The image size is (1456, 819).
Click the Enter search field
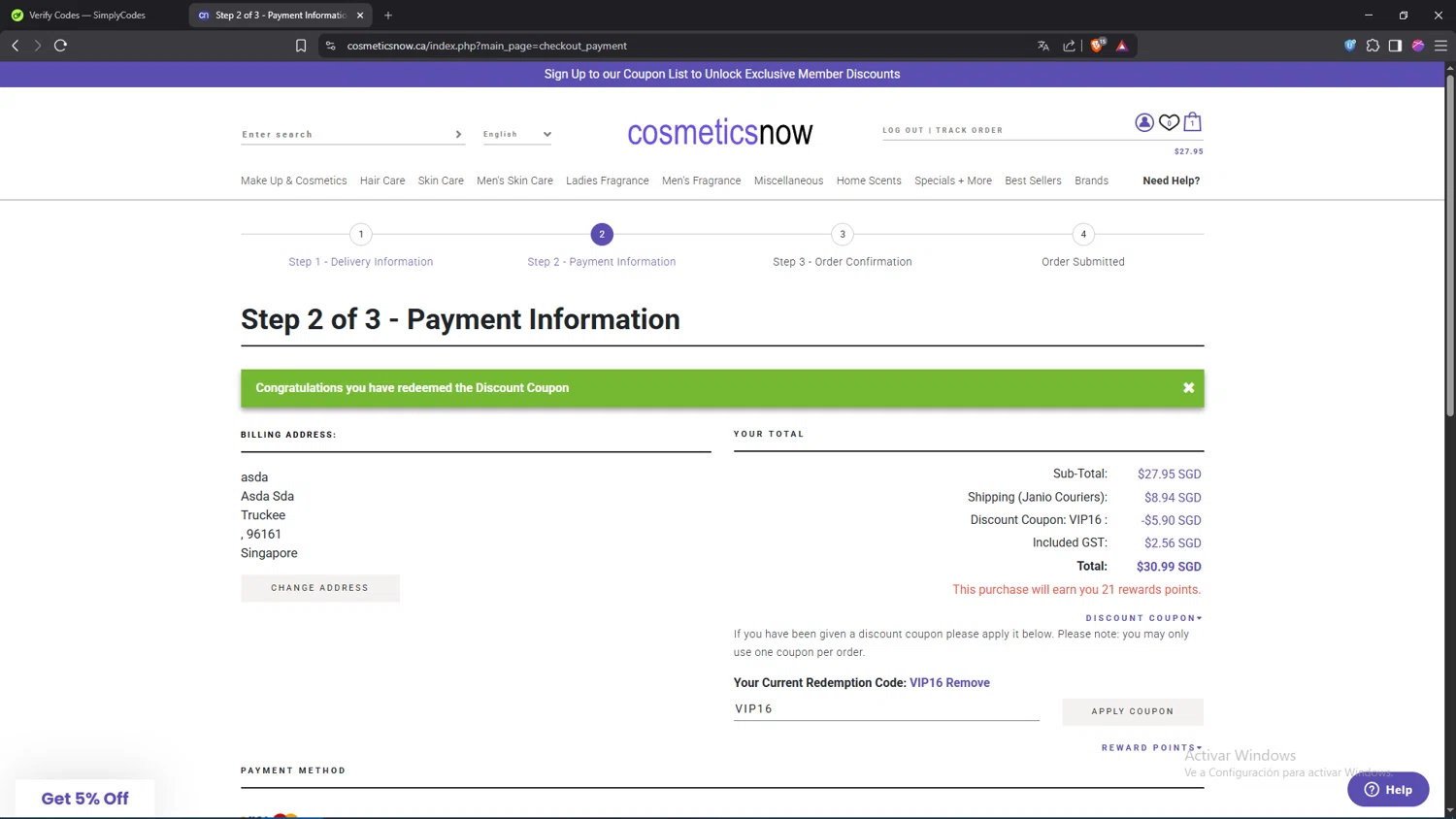coord(346,134)
